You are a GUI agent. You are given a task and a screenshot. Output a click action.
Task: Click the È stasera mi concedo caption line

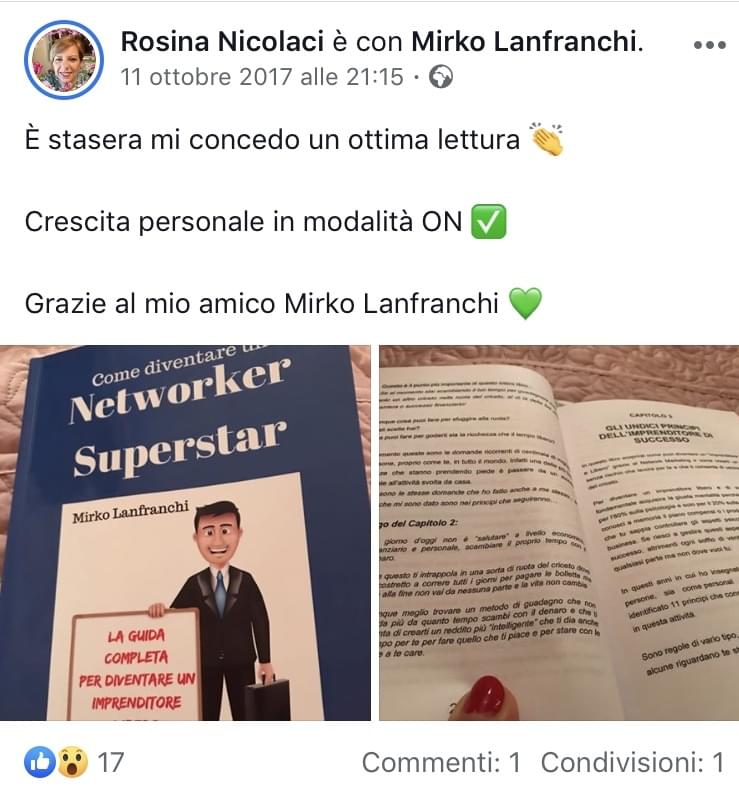(273, 140)
